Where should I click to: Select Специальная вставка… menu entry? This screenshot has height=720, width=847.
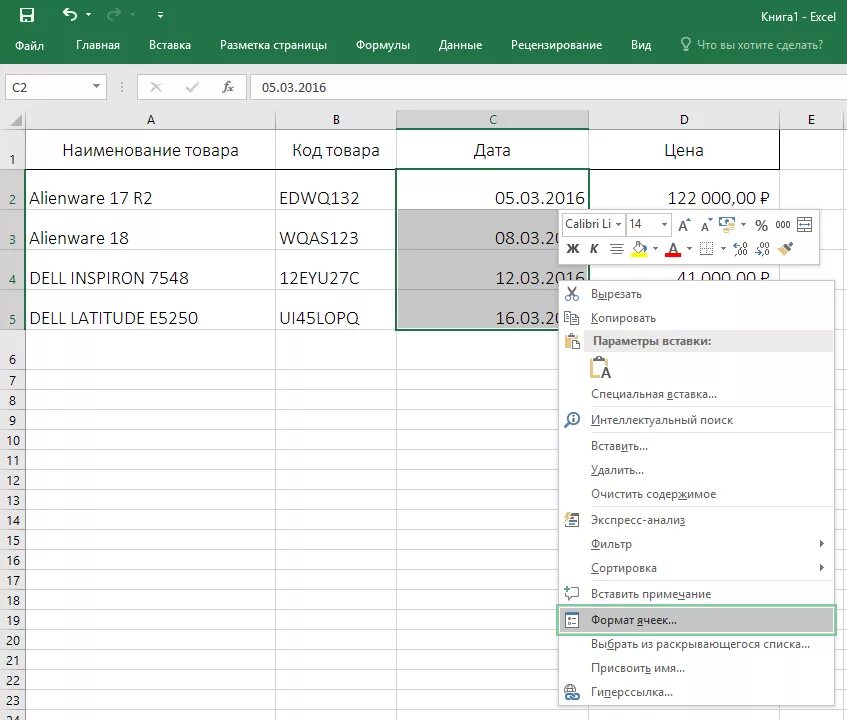click(x=697, y=394)
